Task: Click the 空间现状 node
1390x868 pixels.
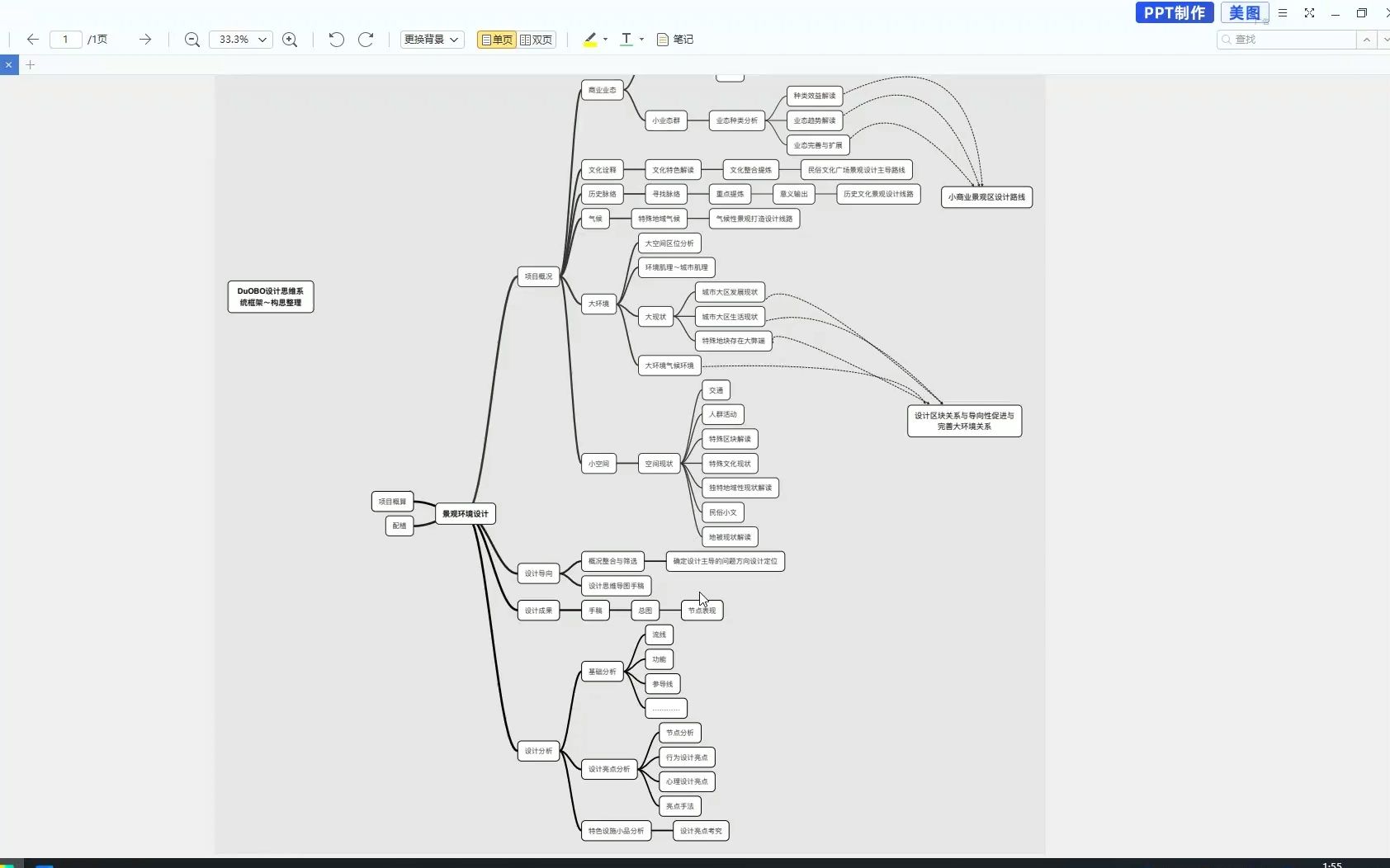Action: (x=659, y=464)
